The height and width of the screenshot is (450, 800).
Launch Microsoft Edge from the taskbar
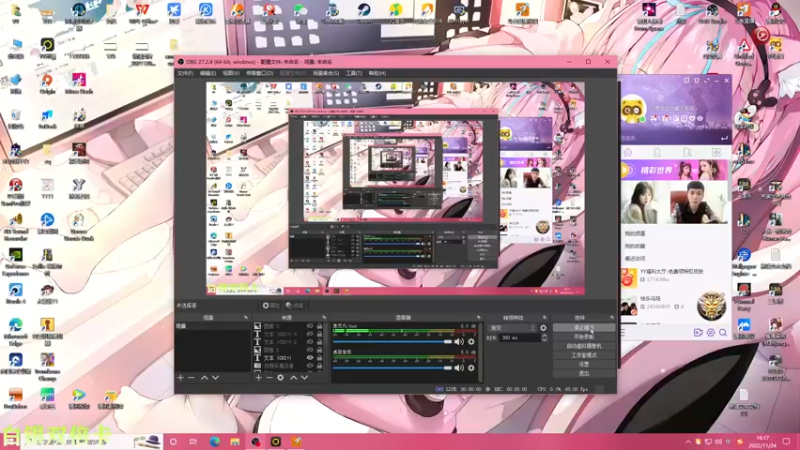coord(214,442)
